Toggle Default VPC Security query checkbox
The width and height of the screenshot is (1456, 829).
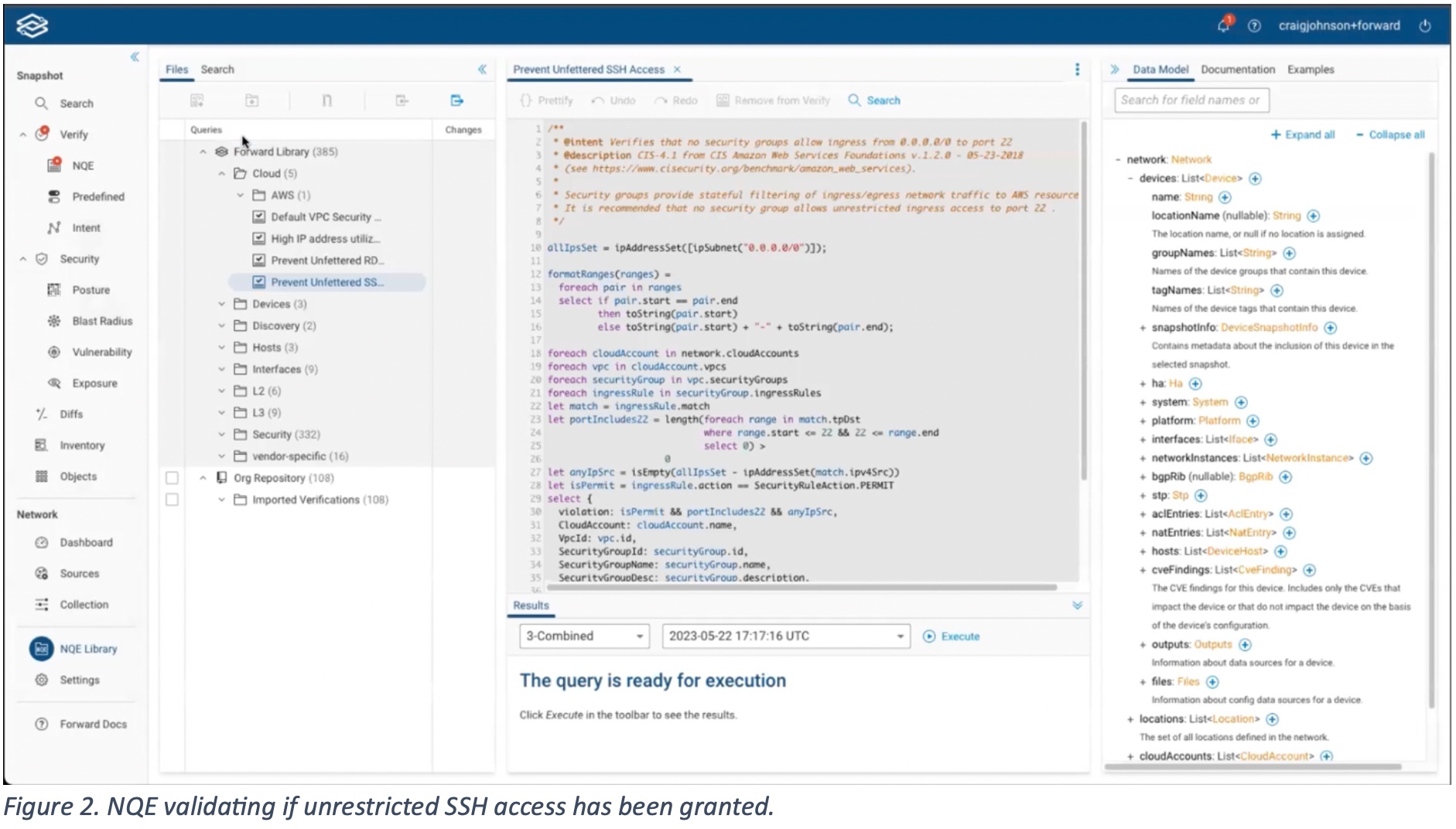click(x=259, y=217)
